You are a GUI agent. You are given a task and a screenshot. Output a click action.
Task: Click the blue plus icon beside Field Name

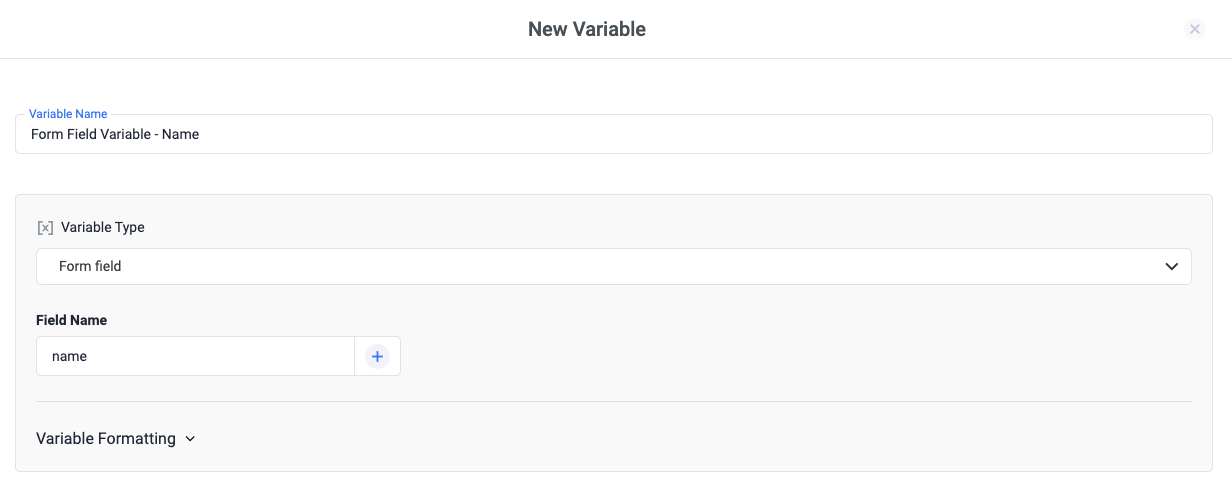point(377,356)
